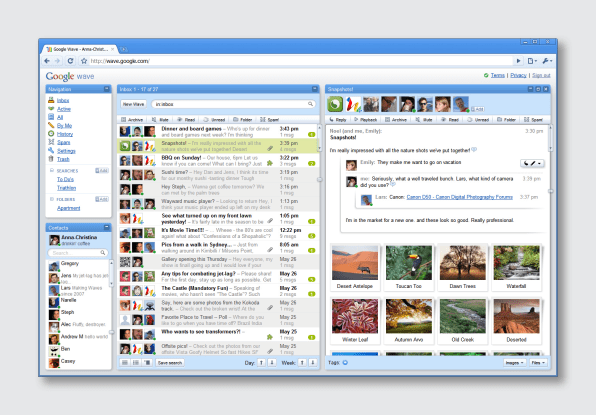Click the Sign out link
This screenshot has width=596, height=415.
pyautogui.click(x=541, y=75)
